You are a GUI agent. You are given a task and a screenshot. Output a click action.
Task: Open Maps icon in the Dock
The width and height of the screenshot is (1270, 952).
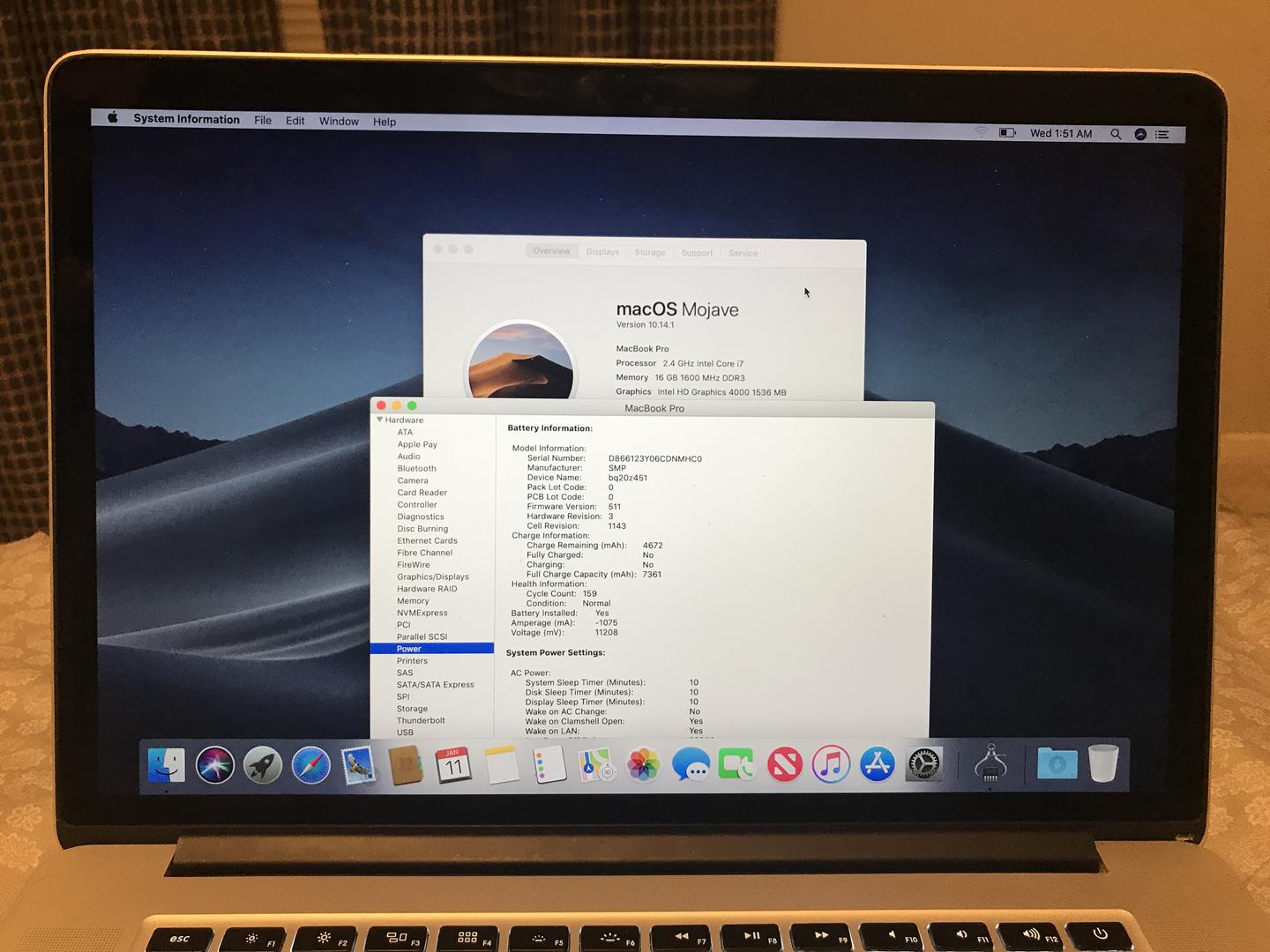pyautogui.click(x=596, y=765)
